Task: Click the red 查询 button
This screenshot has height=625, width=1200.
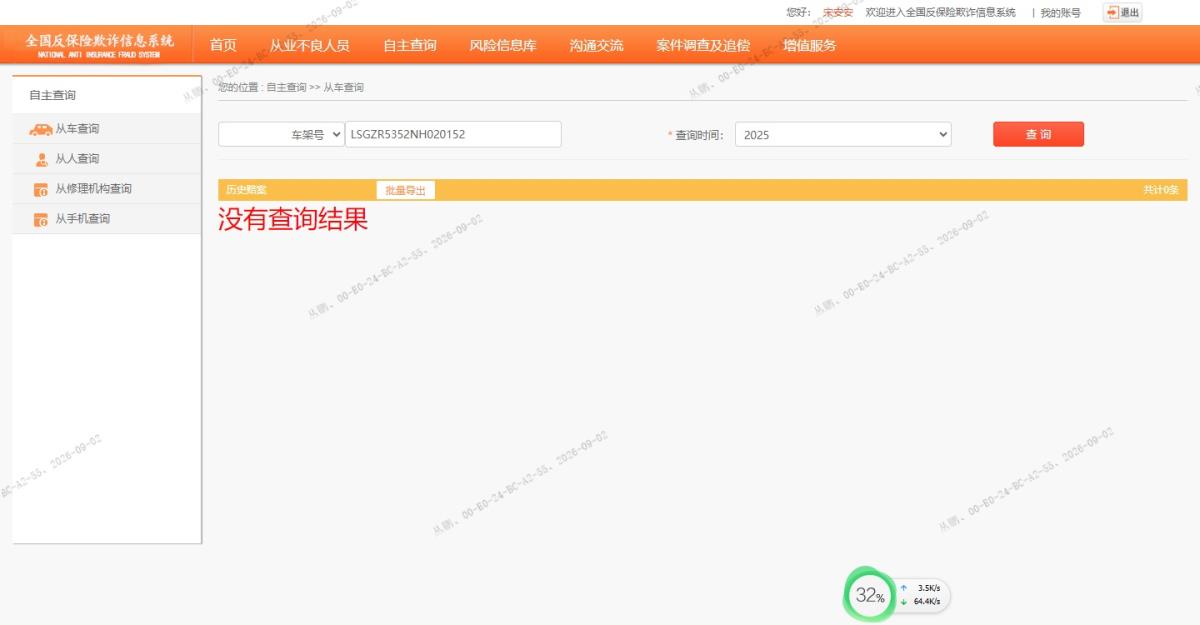Action: click(1038, 134)
